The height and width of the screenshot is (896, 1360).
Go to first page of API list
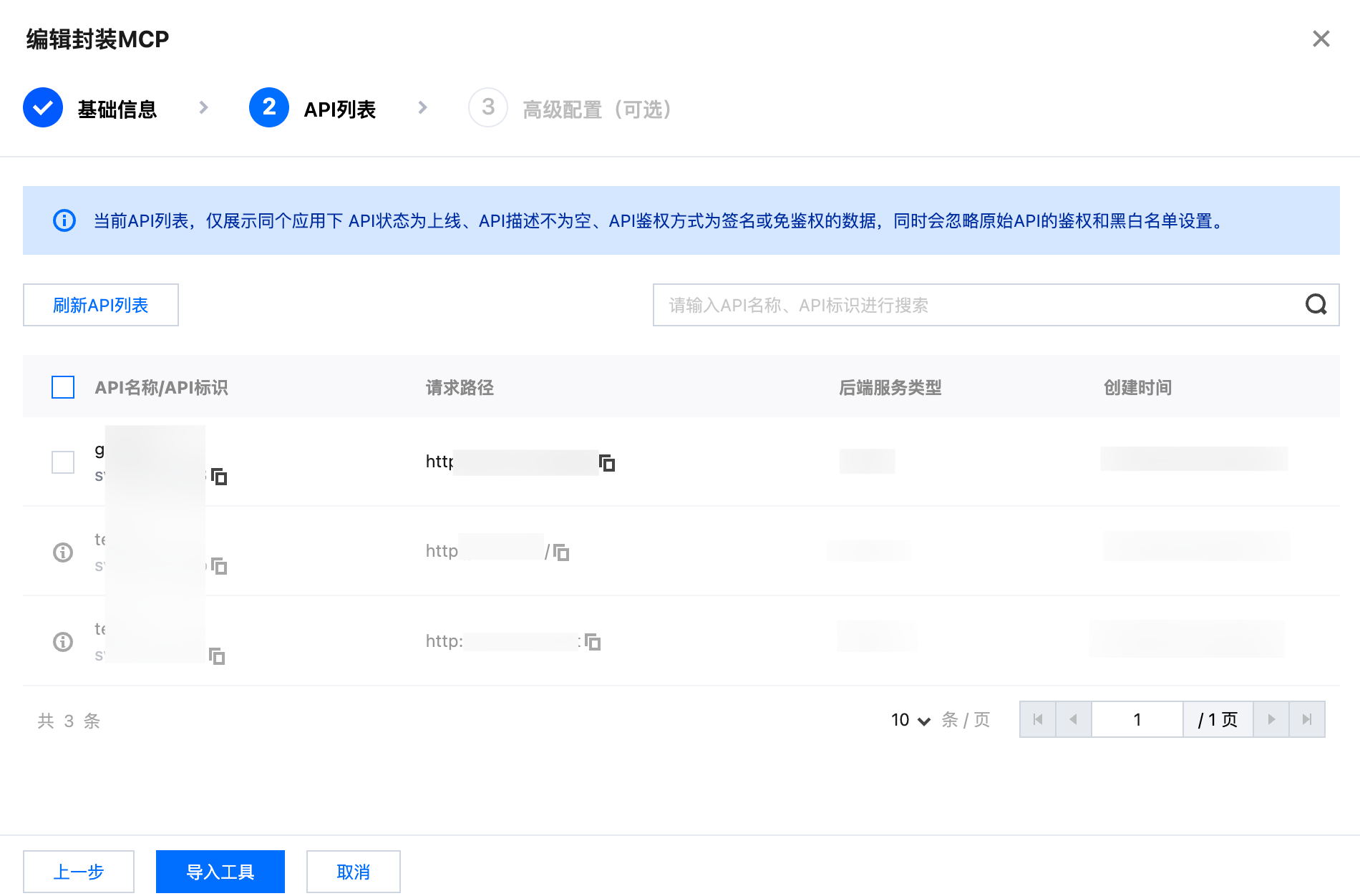coord(1038,719)
